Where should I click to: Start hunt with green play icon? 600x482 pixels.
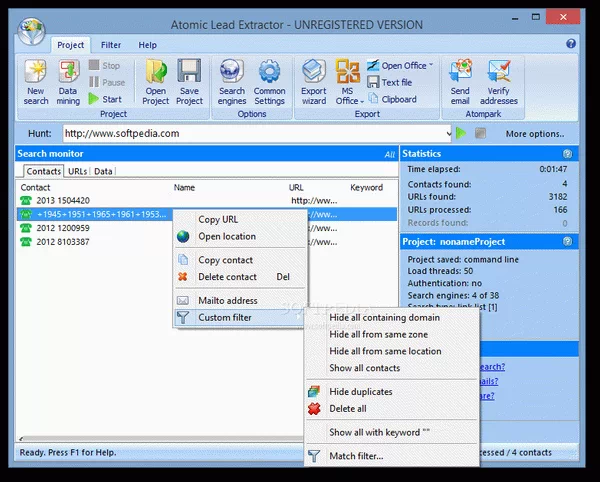(x=461, y=133)
